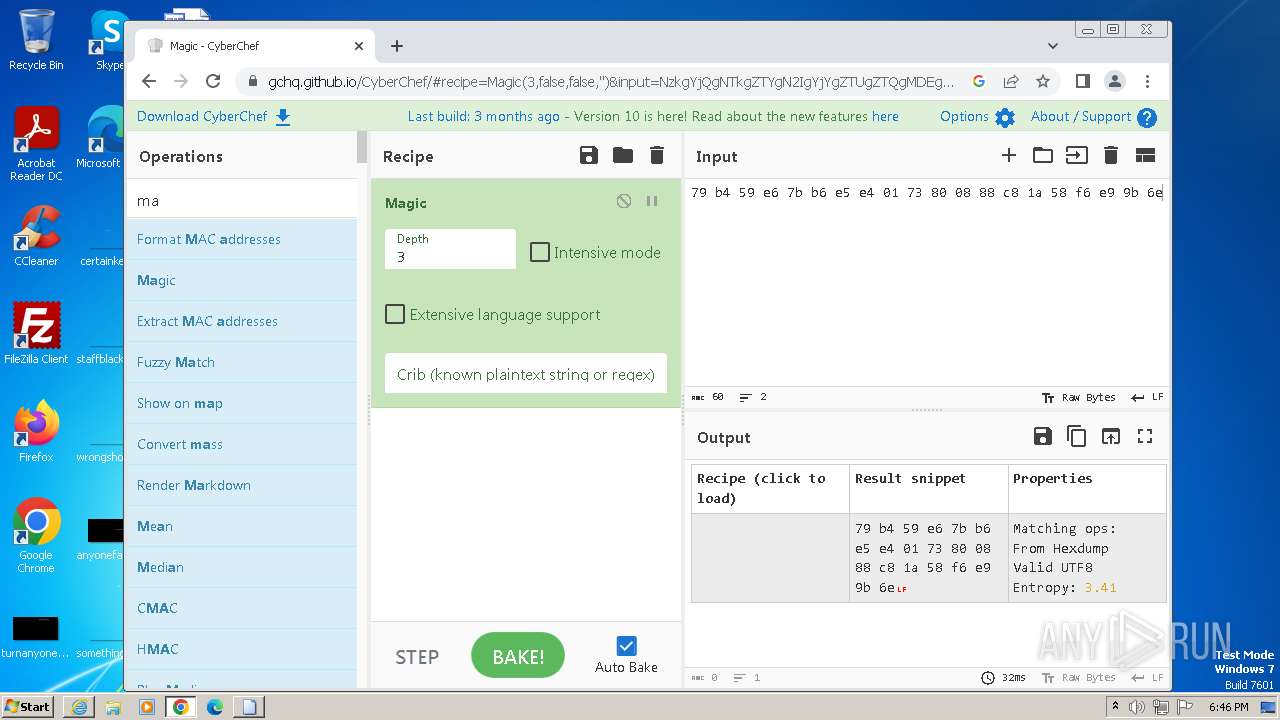
Task: Maximise the output pane
Action: [1145, 436]
